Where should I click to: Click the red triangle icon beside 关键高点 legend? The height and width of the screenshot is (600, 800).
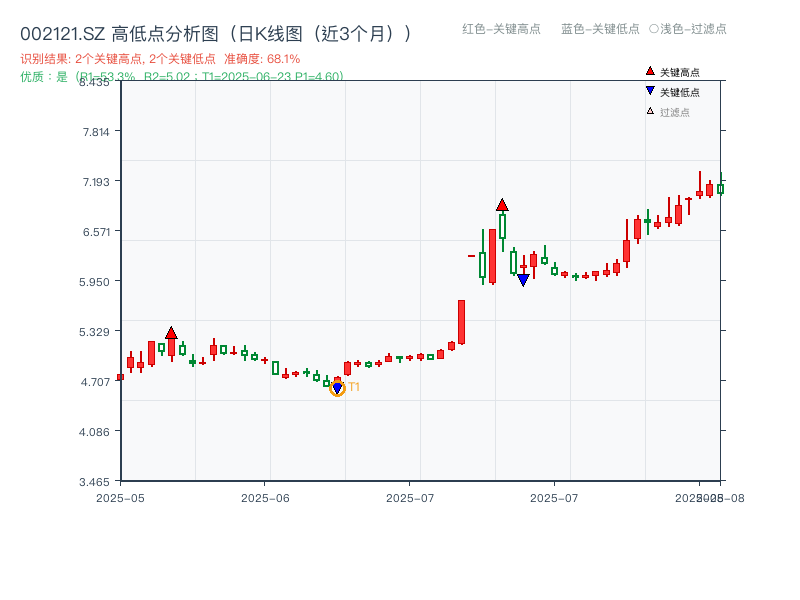click(650, 71)
